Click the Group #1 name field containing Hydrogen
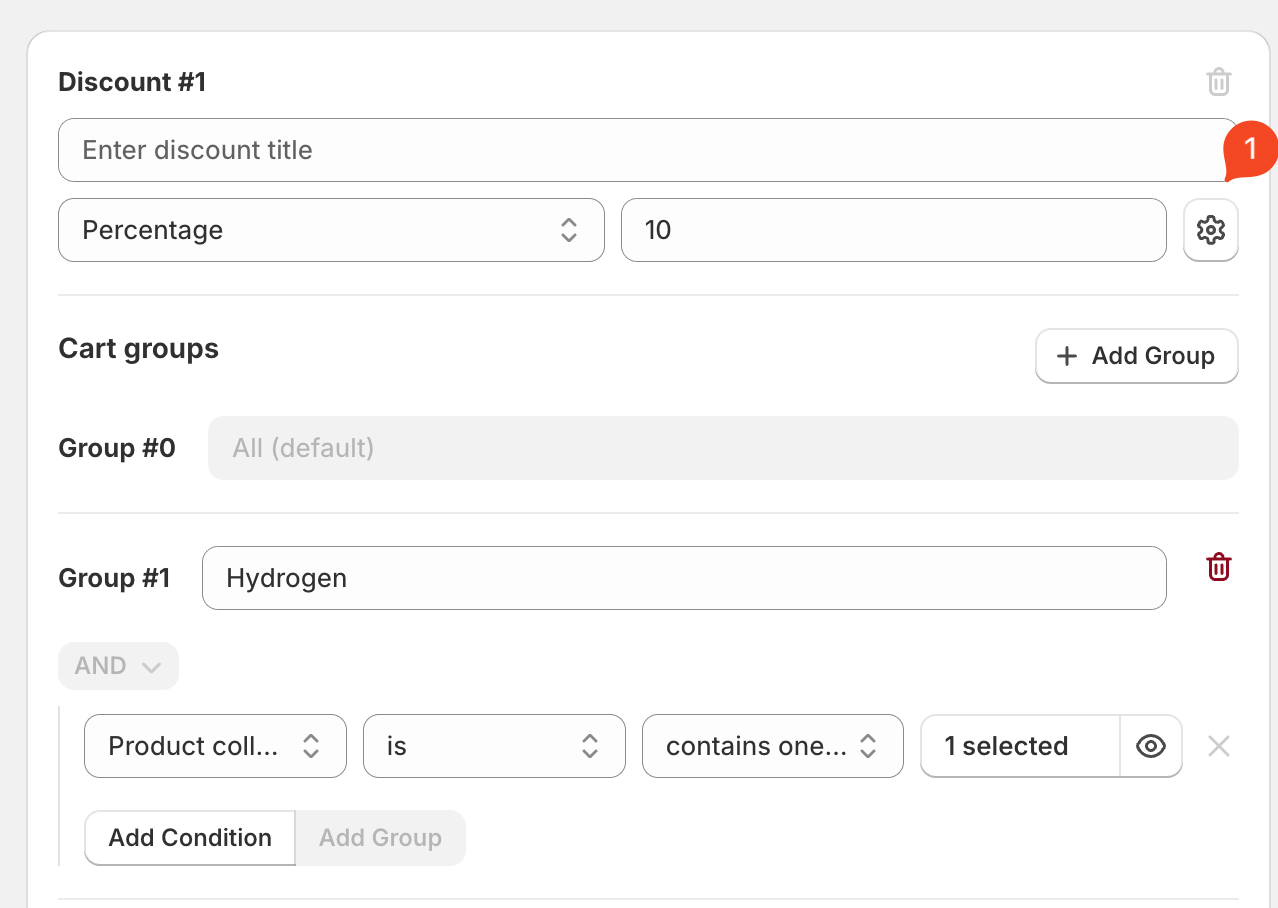Screen dimensions: 1278x908 [684, 578]
